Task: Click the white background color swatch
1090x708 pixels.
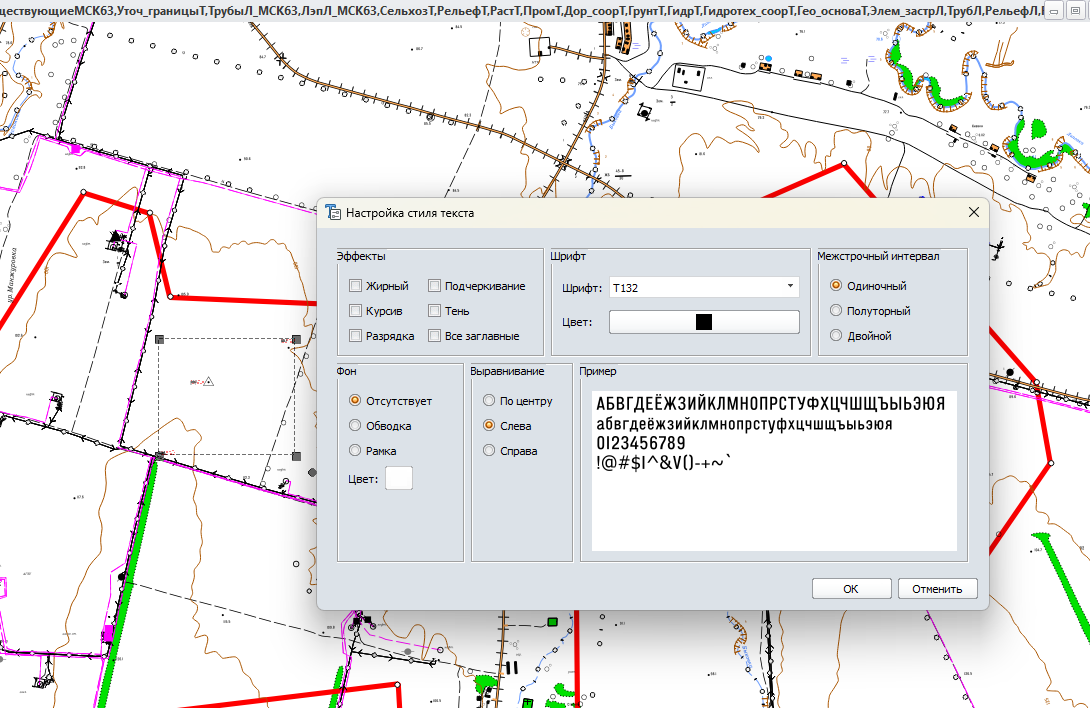Action: 399,478
